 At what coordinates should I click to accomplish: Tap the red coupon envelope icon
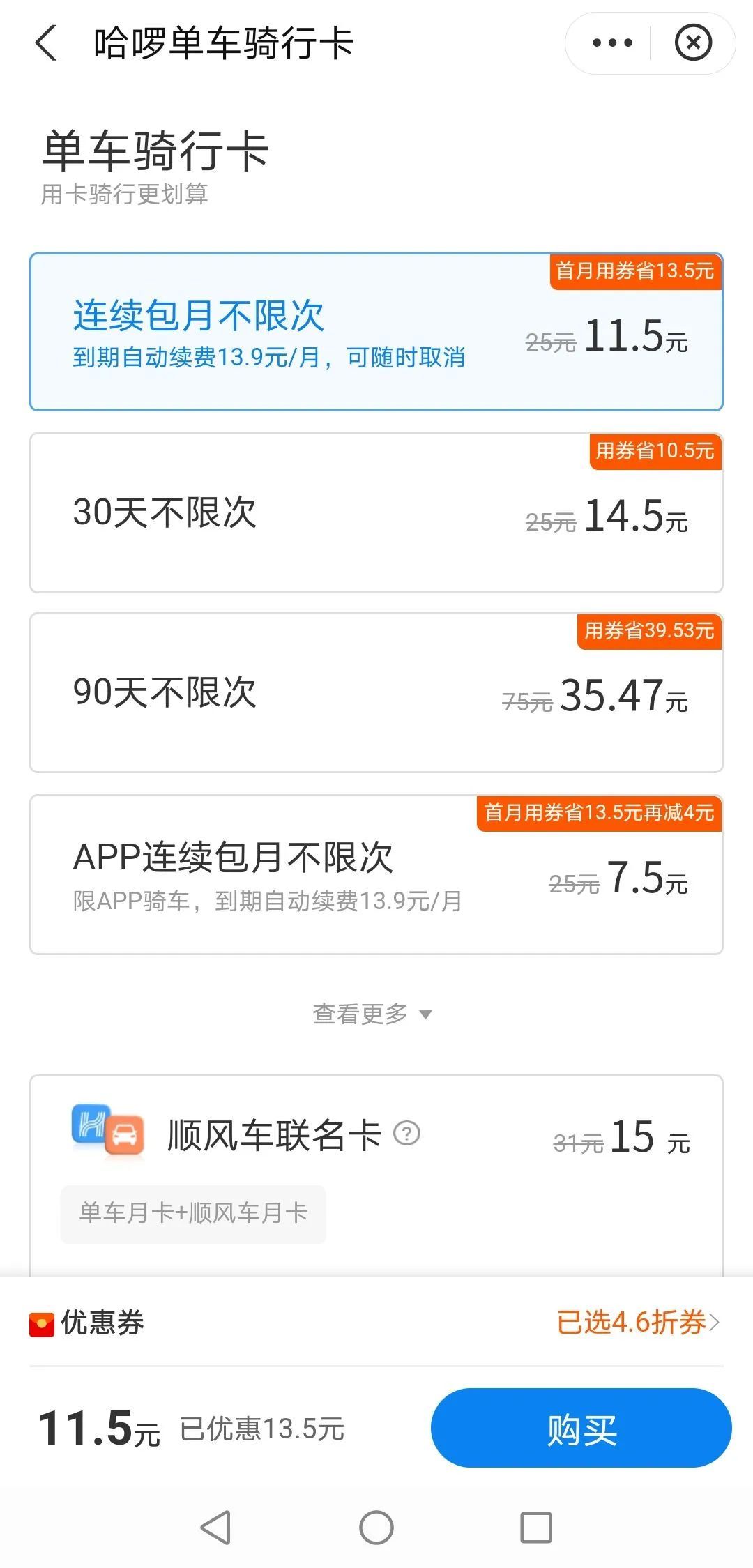[x=42, y=1324]
